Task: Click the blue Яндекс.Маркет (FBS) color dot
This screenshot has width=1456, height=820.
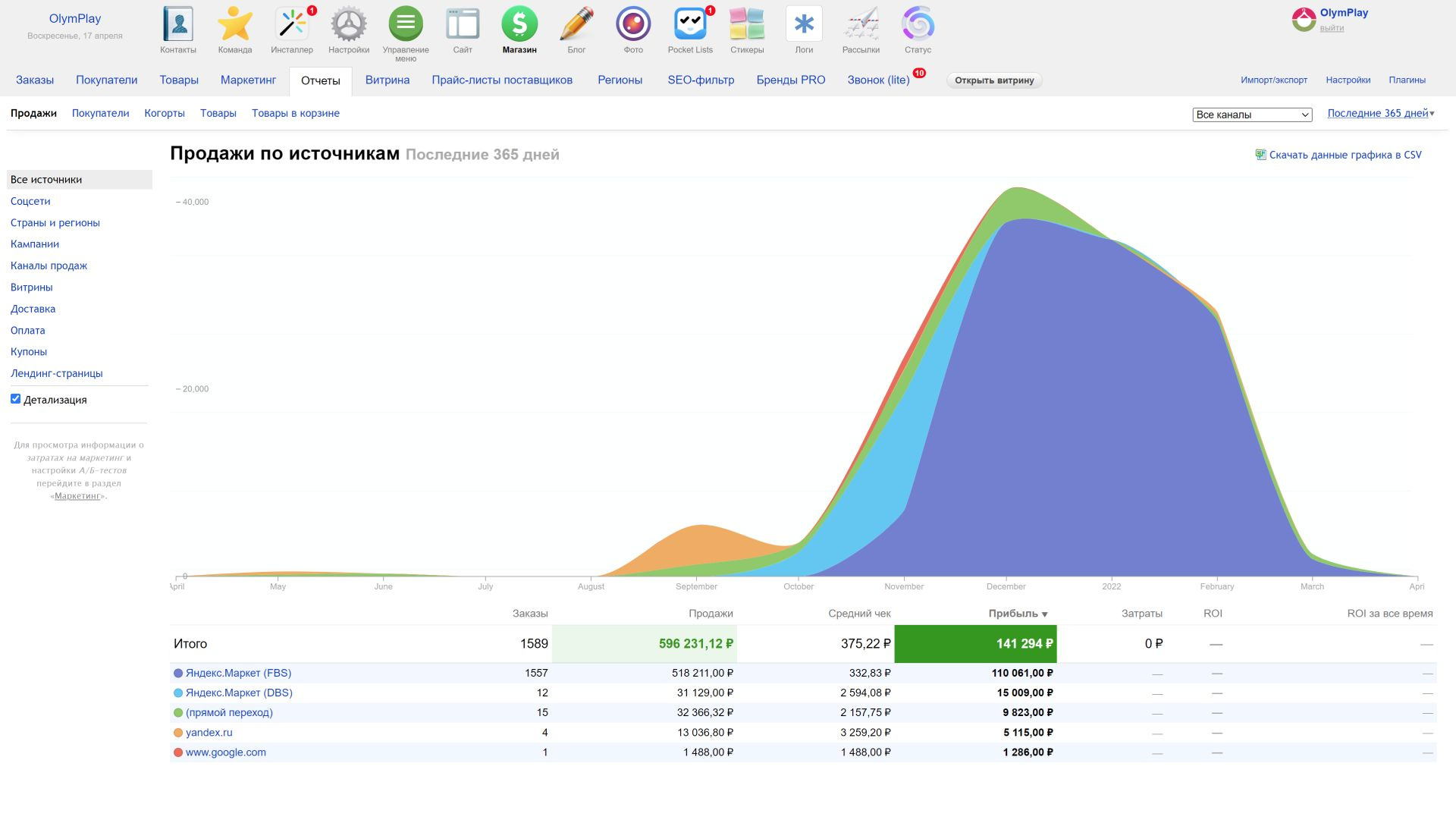Action: pos(178,673)
